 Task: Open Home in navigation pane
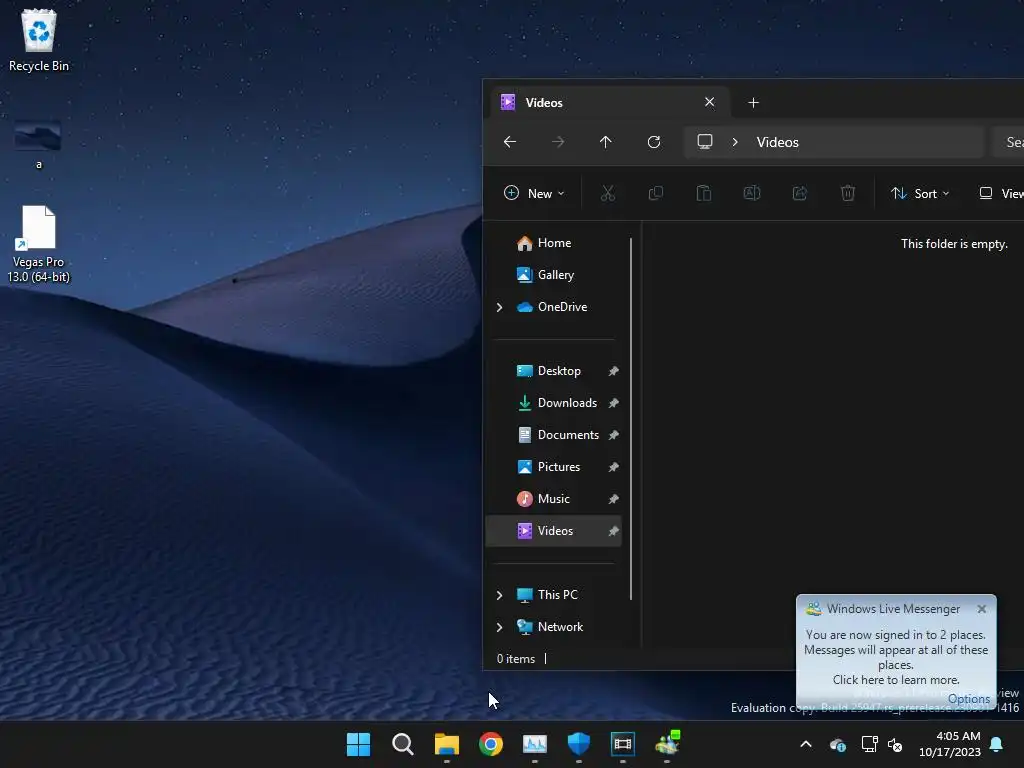pyautogui.click(x=554, y=243)
